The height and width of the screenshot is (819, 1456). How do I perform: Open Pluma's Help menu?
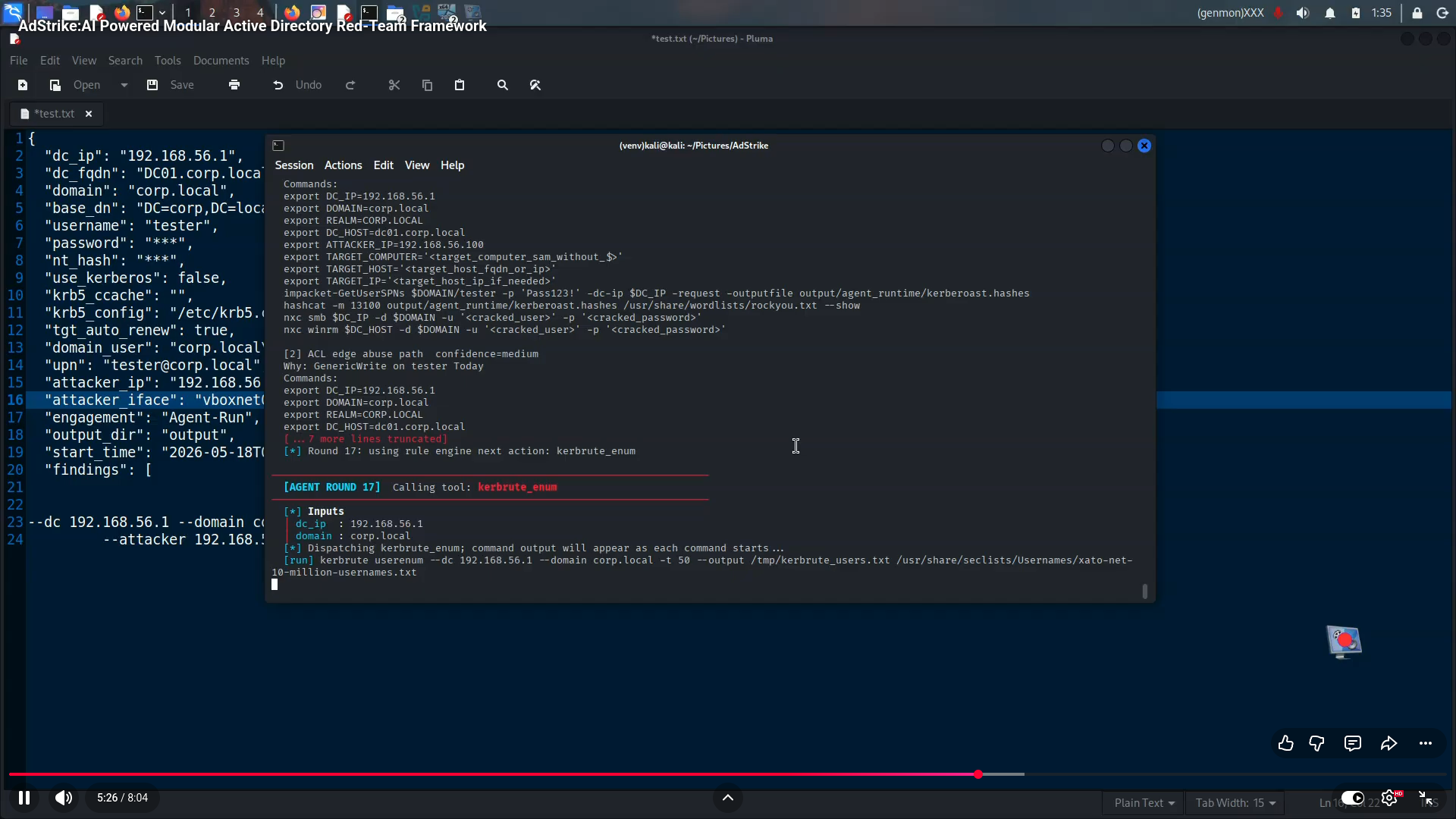point(273,61)
